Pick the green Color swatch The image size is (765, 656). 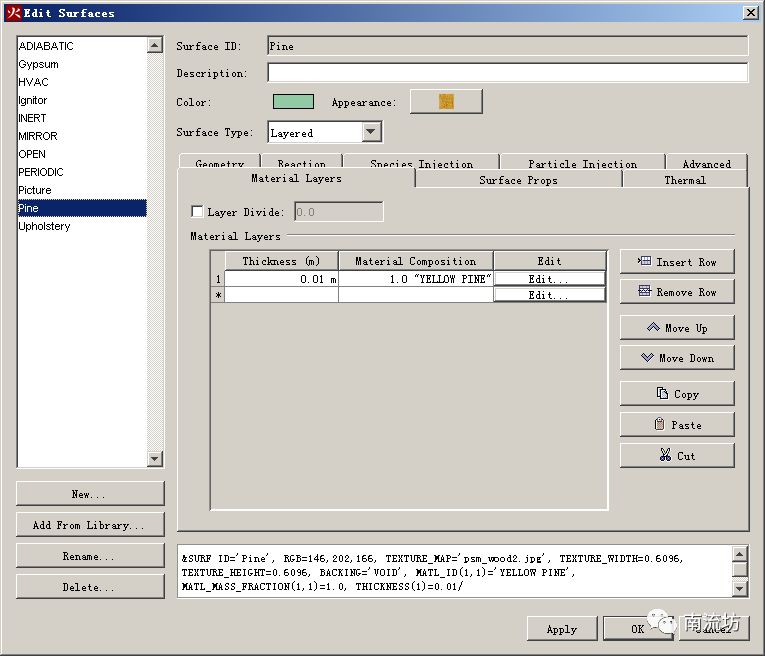293,102
